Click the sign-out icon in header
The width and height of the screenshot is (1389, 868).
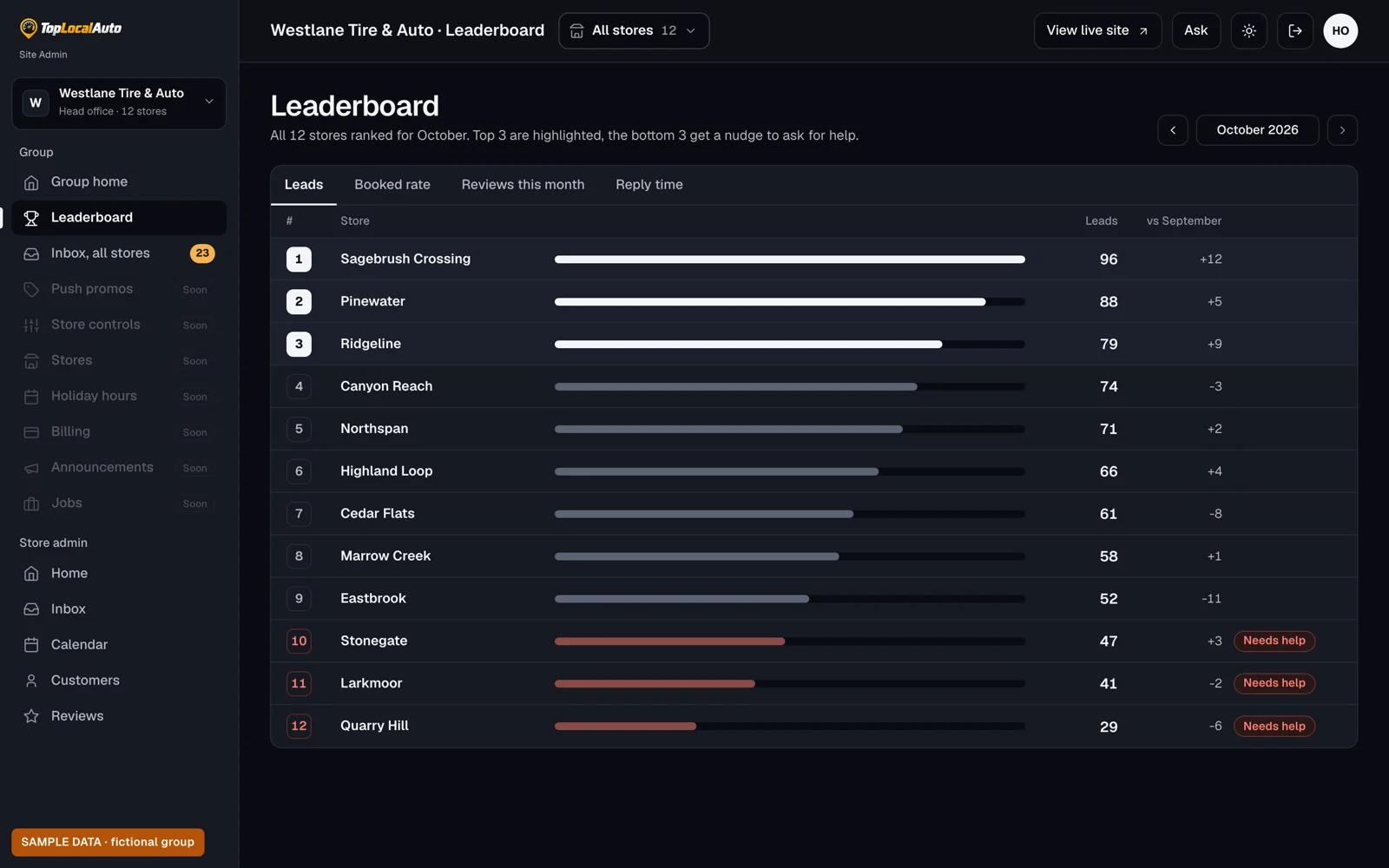click(x=1295, y=31)
